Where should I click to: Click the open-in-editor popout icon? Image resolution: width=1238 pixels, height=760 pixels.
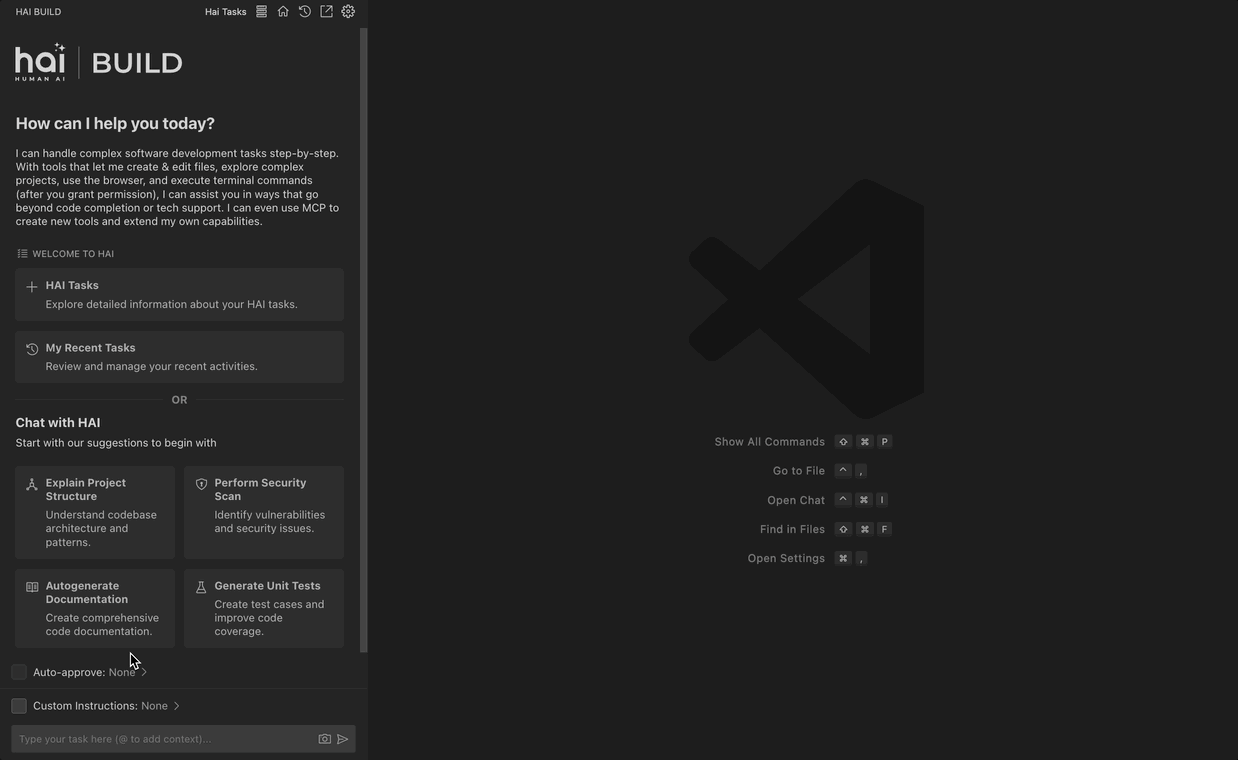(x=326, y=12)
